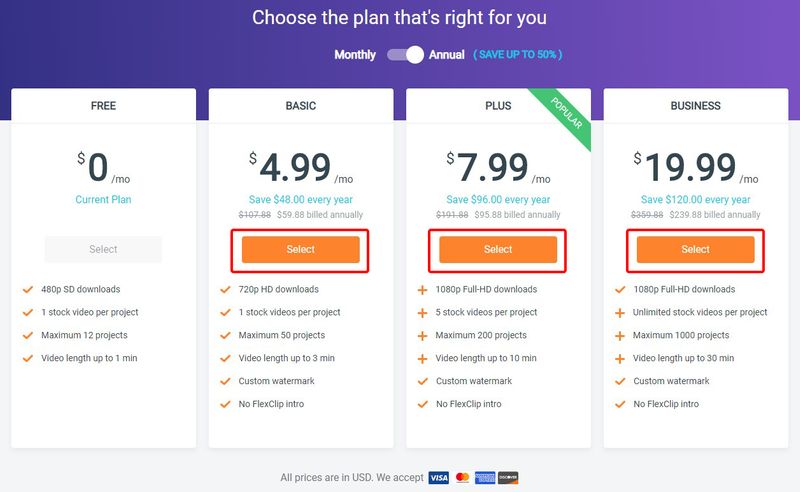The width and height of the screenshot is (800, 492).
Task: Click checkmark beside 720p HD downloads
Action: click(225, 289)
